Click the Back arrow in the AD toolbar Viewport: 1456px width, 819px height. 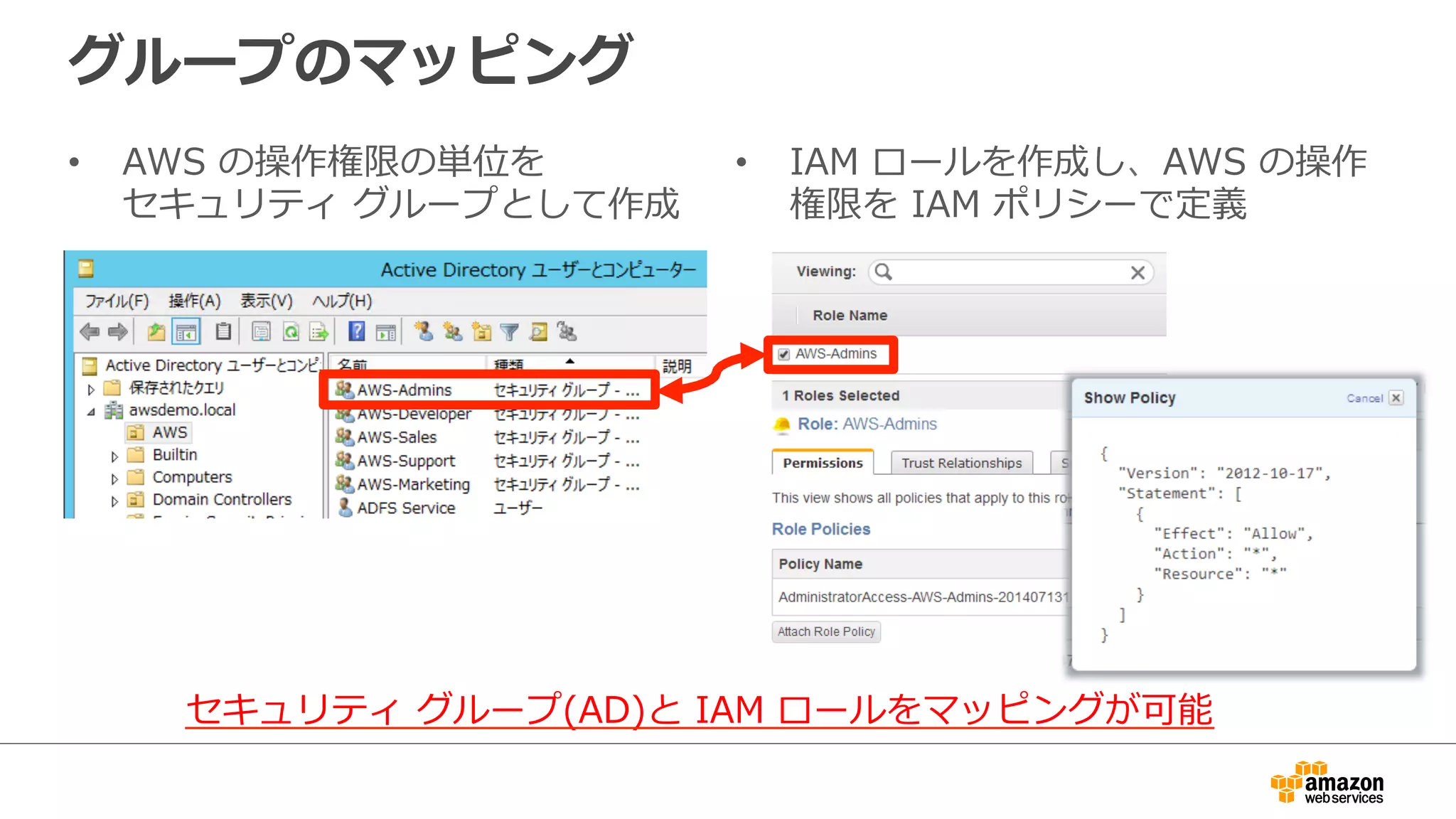pos(90,331)
